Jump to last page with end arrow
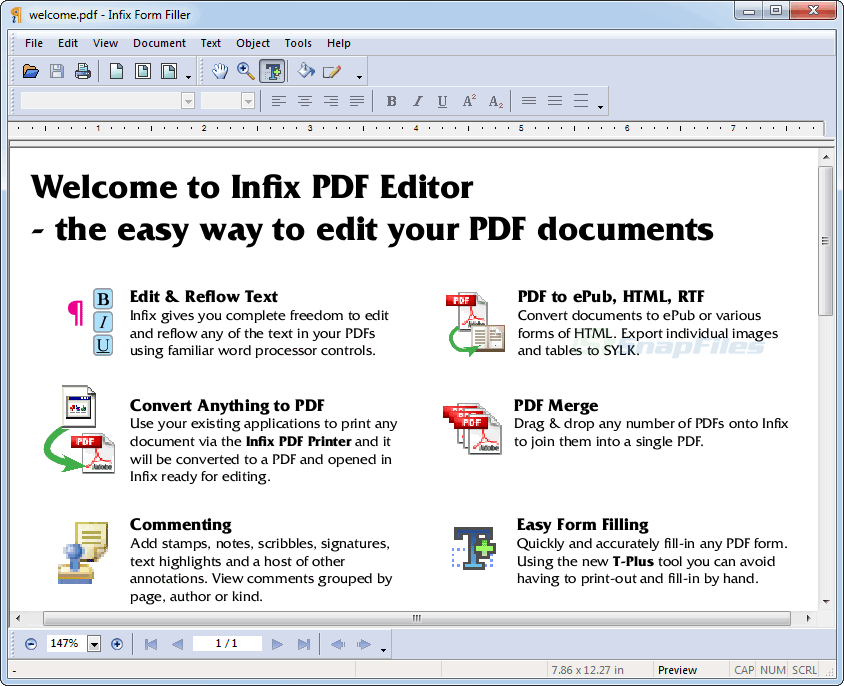This screenshot has width=844, height=686. 303,643
